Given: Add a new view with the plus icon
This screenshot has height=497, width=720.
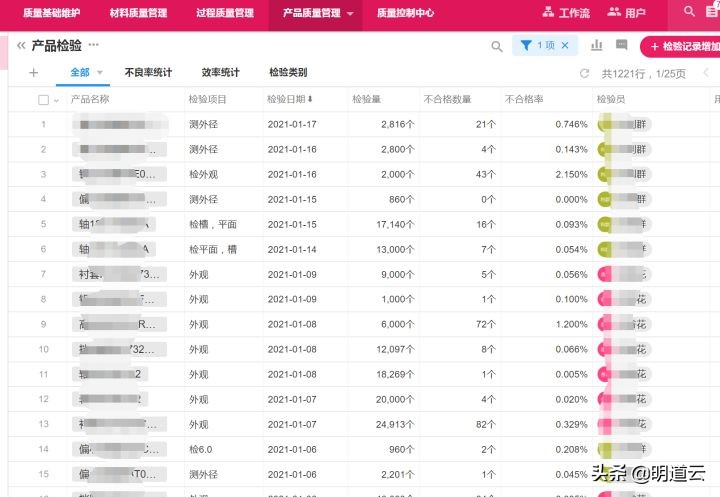Looking at the screenshot, I should tap(34, 72).
